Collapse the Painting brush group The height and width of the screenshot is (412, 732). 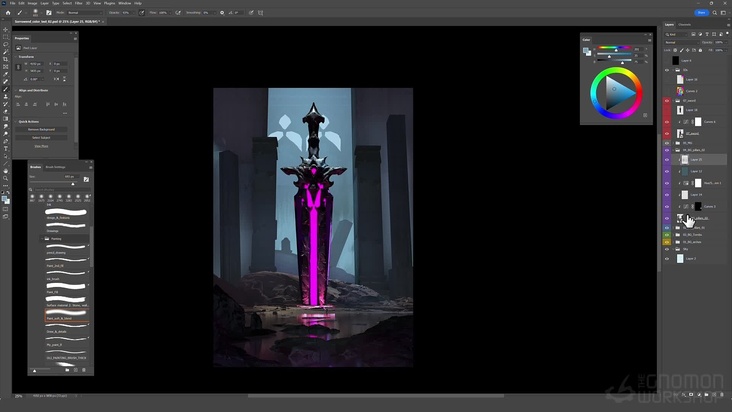point(42,238)
